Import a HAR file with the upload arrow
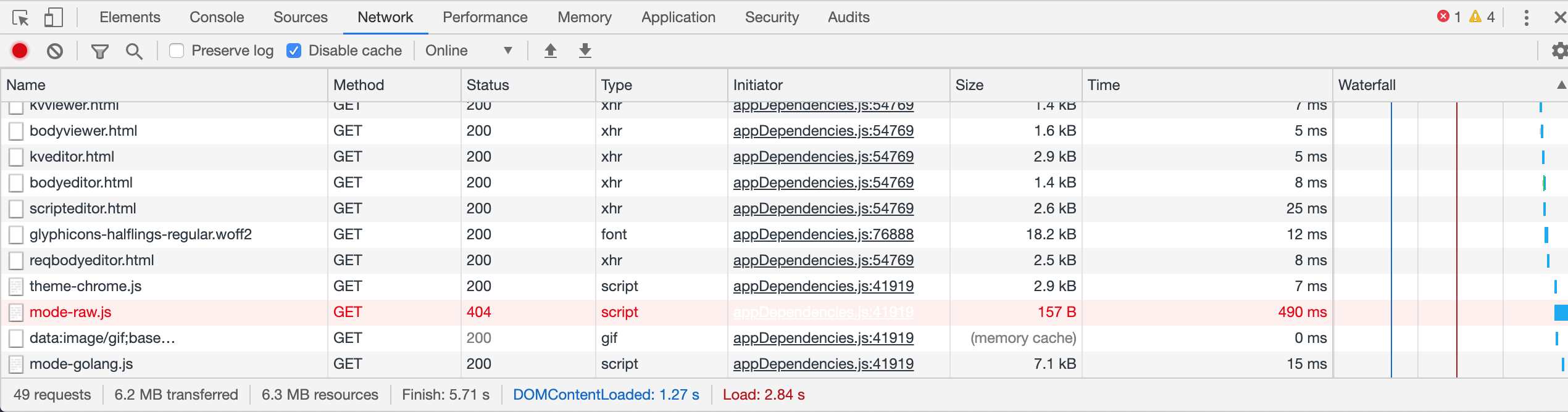 [551, 51]
